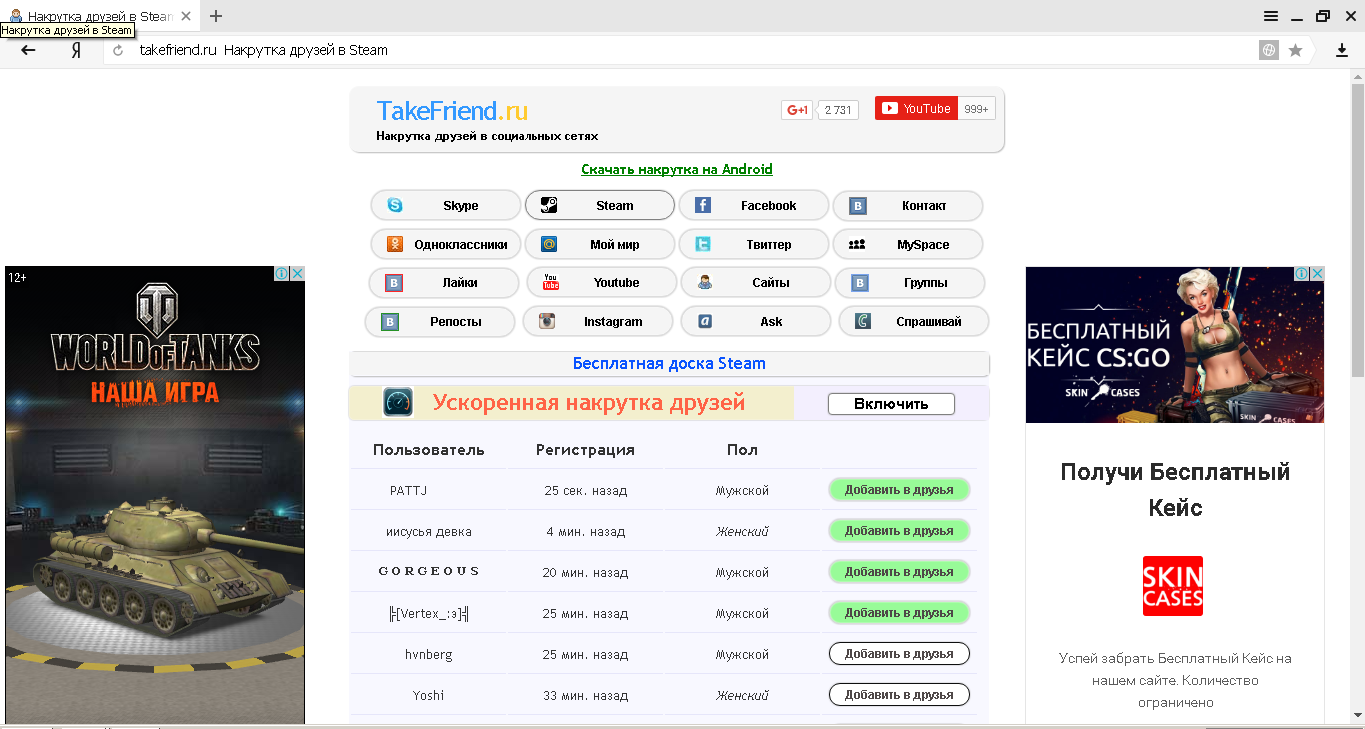Add hvnberg as a friend
1365x729 pixels.
coord(899,654)
